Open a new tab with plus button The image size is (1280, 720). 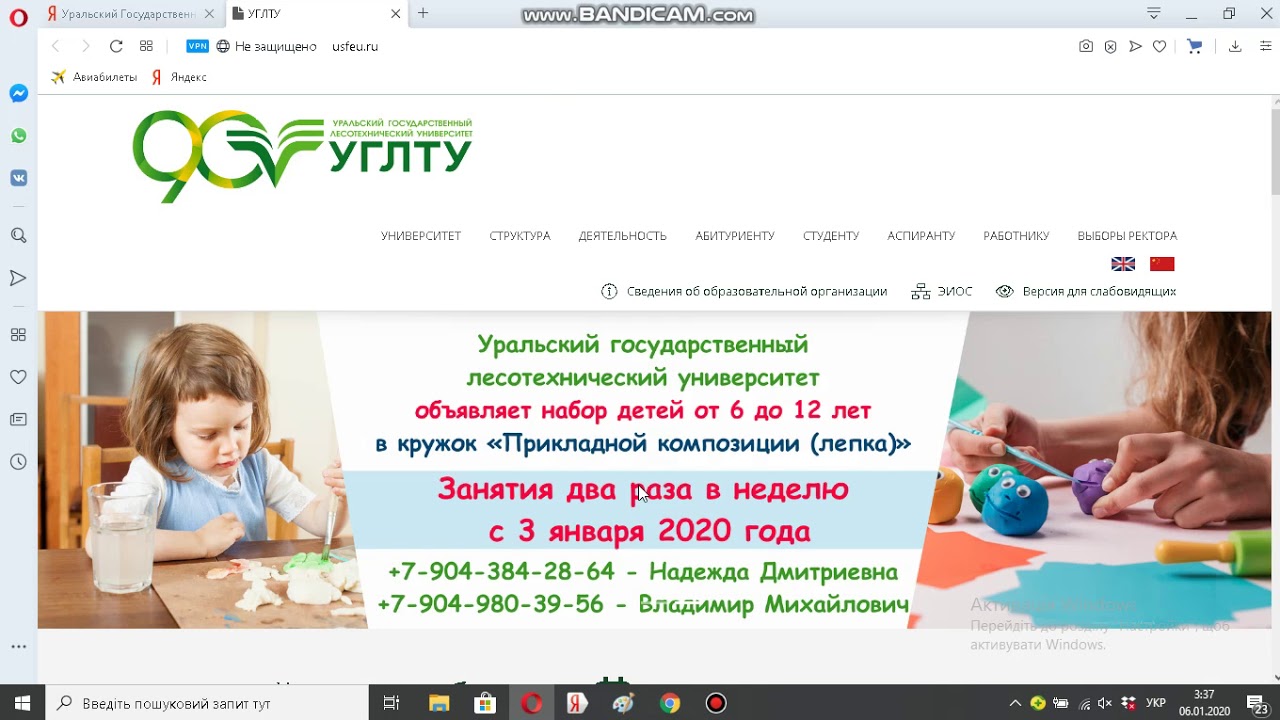pos(423,13)
